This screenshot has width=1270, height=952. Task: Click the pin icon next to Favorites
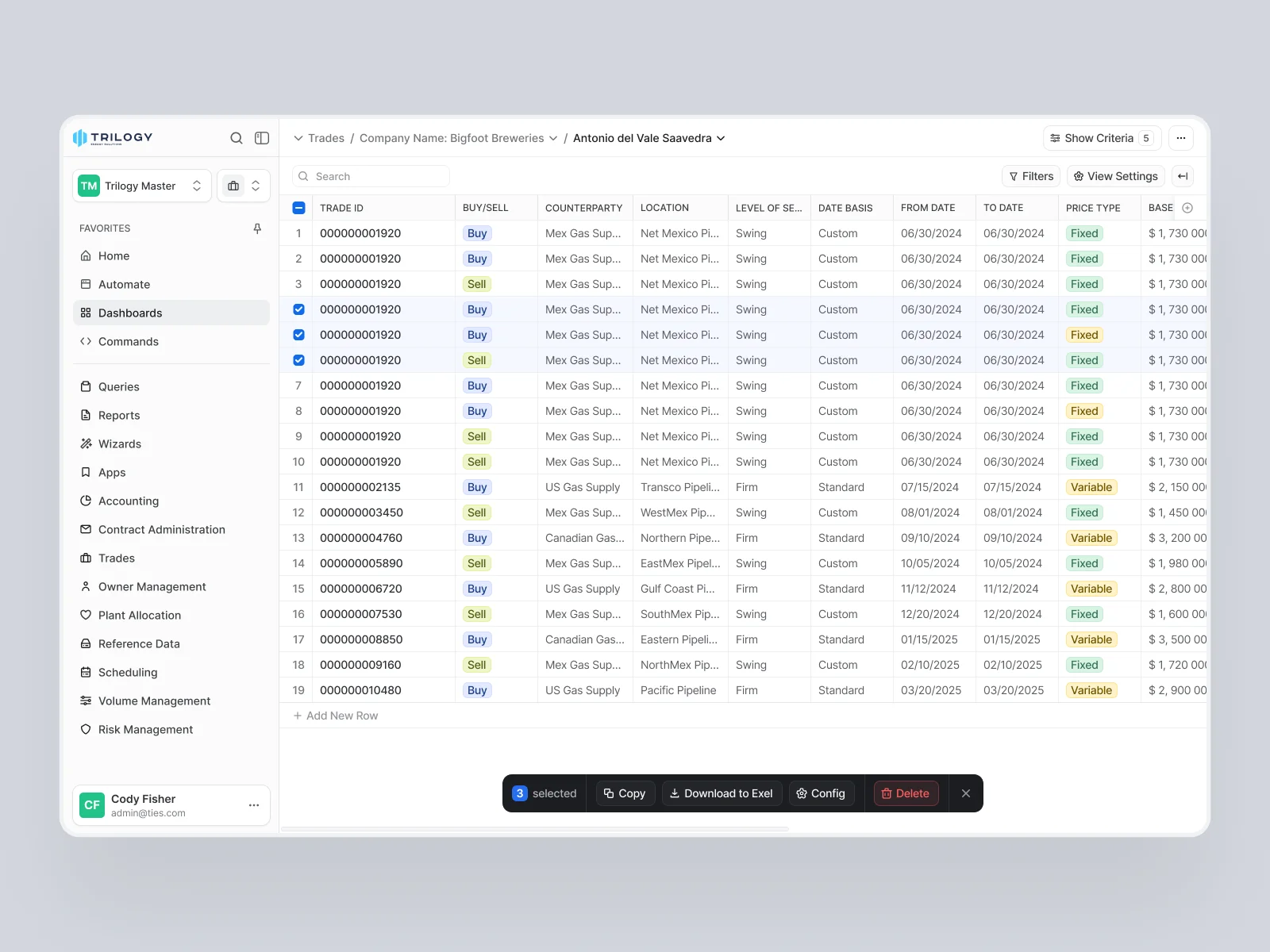coord(257,228)
